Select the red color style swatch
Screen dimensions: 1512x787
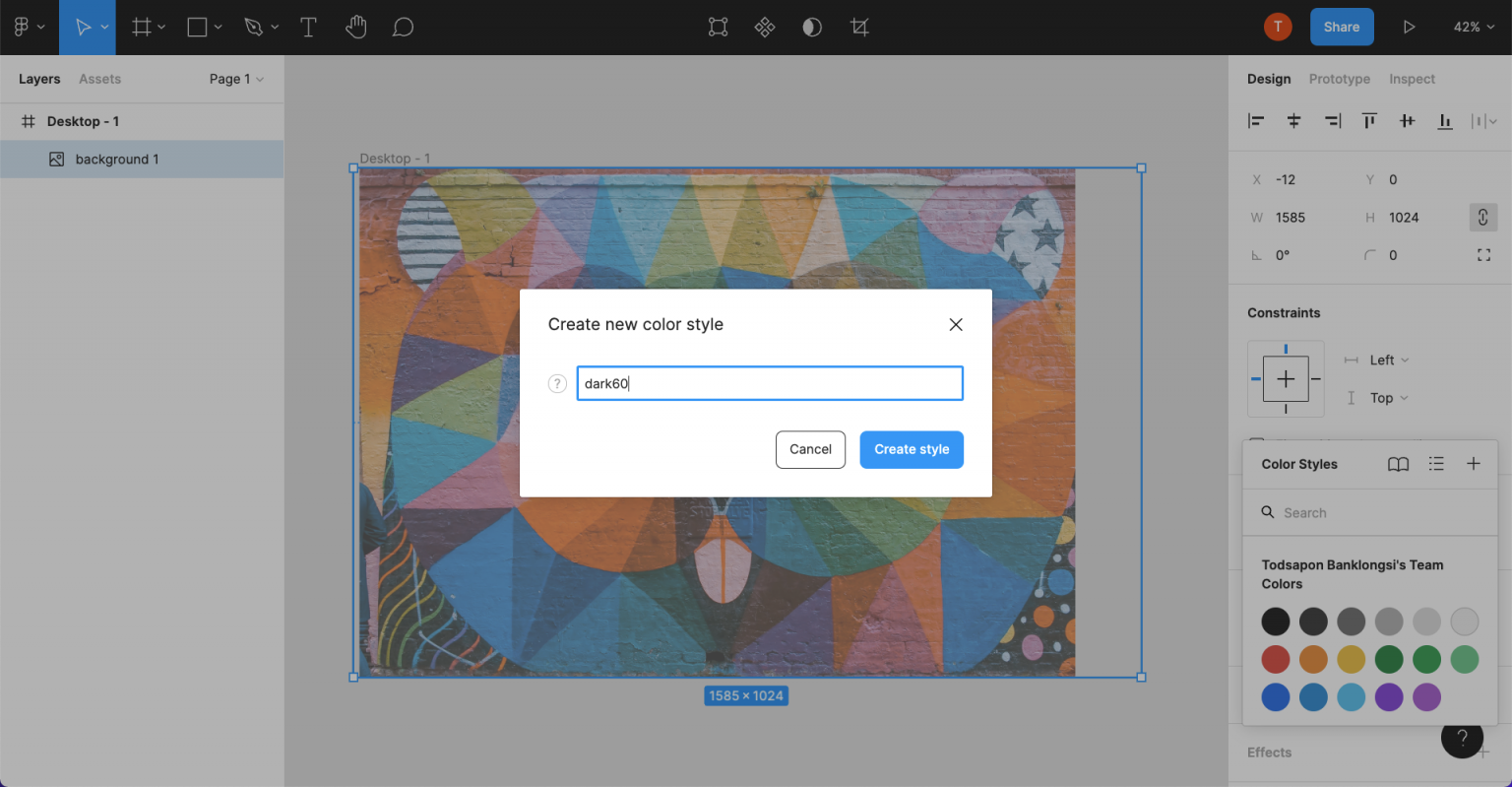(x=1275, y=659)
